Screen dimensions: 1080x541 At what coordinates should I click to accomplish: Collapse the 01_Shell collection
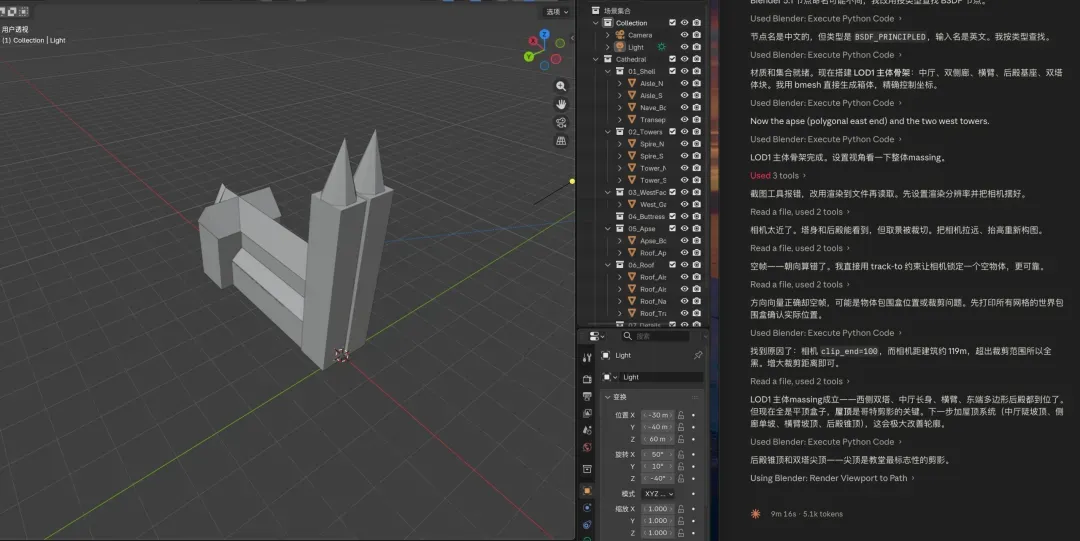point(608,71)
